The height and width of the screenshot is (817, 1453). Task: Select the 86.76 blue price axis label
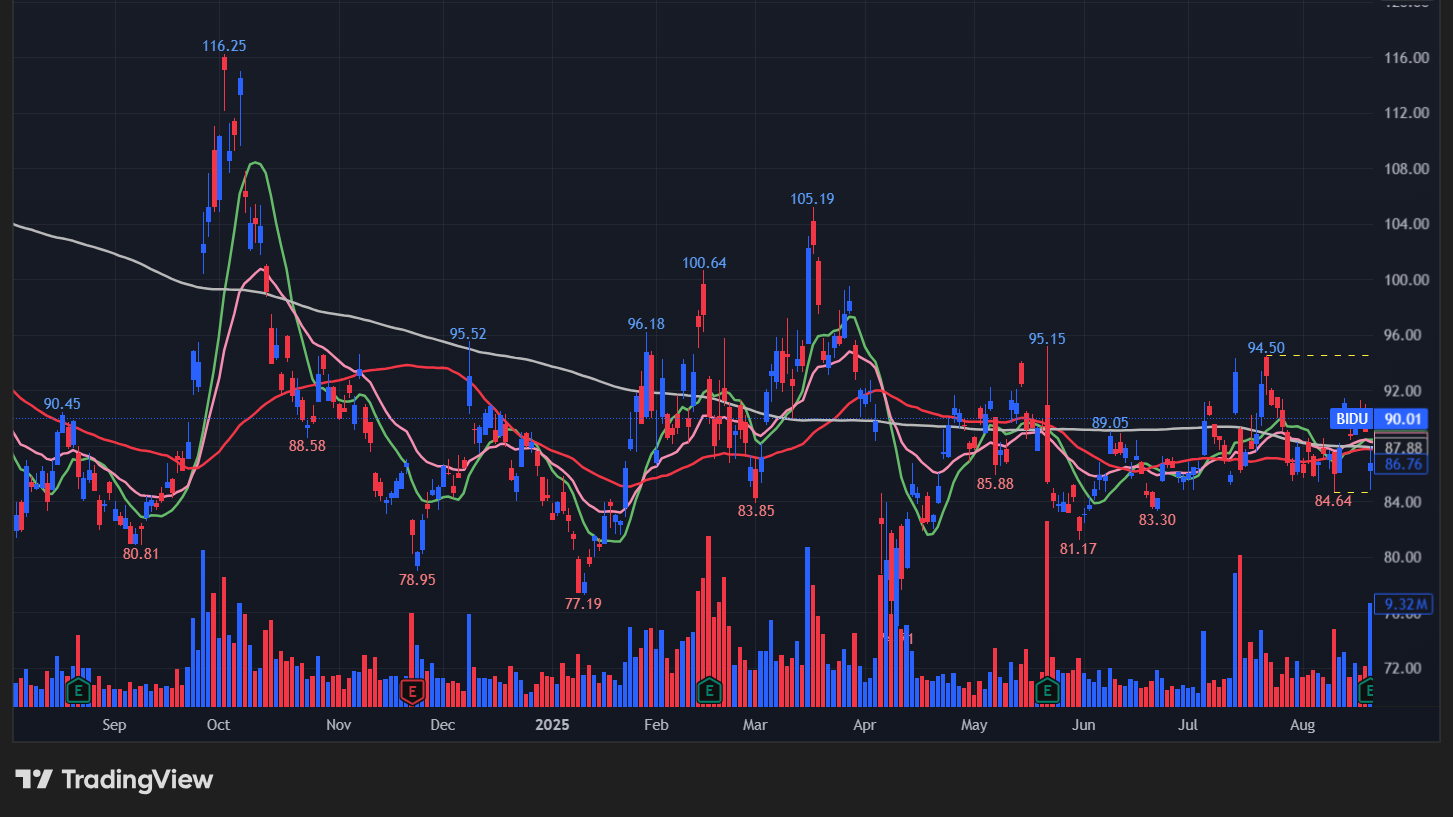pyautogui.click(x=1402, y=464)
